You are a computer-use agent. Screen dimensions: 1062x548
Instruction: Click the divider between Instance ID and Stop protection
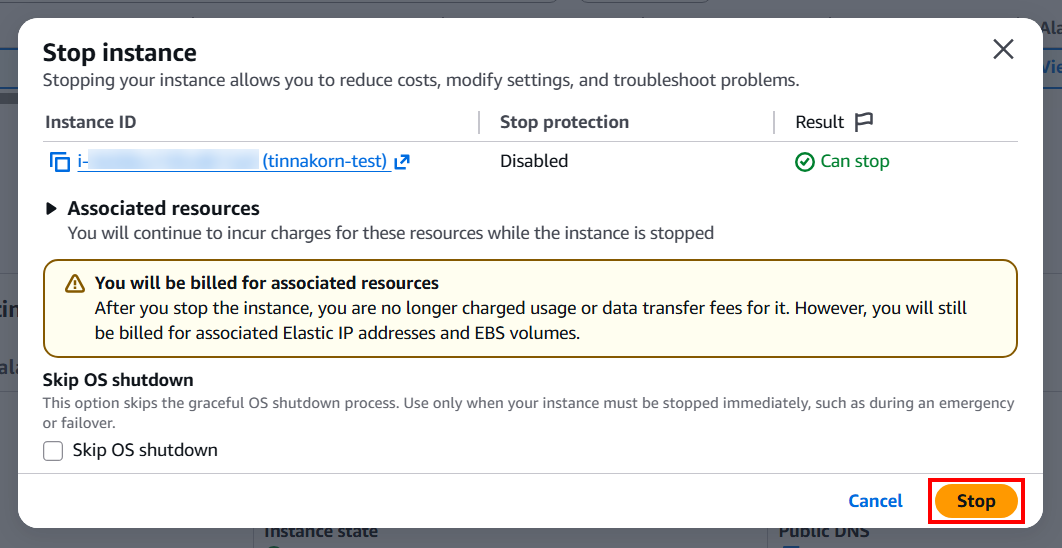tap(478, 122)
